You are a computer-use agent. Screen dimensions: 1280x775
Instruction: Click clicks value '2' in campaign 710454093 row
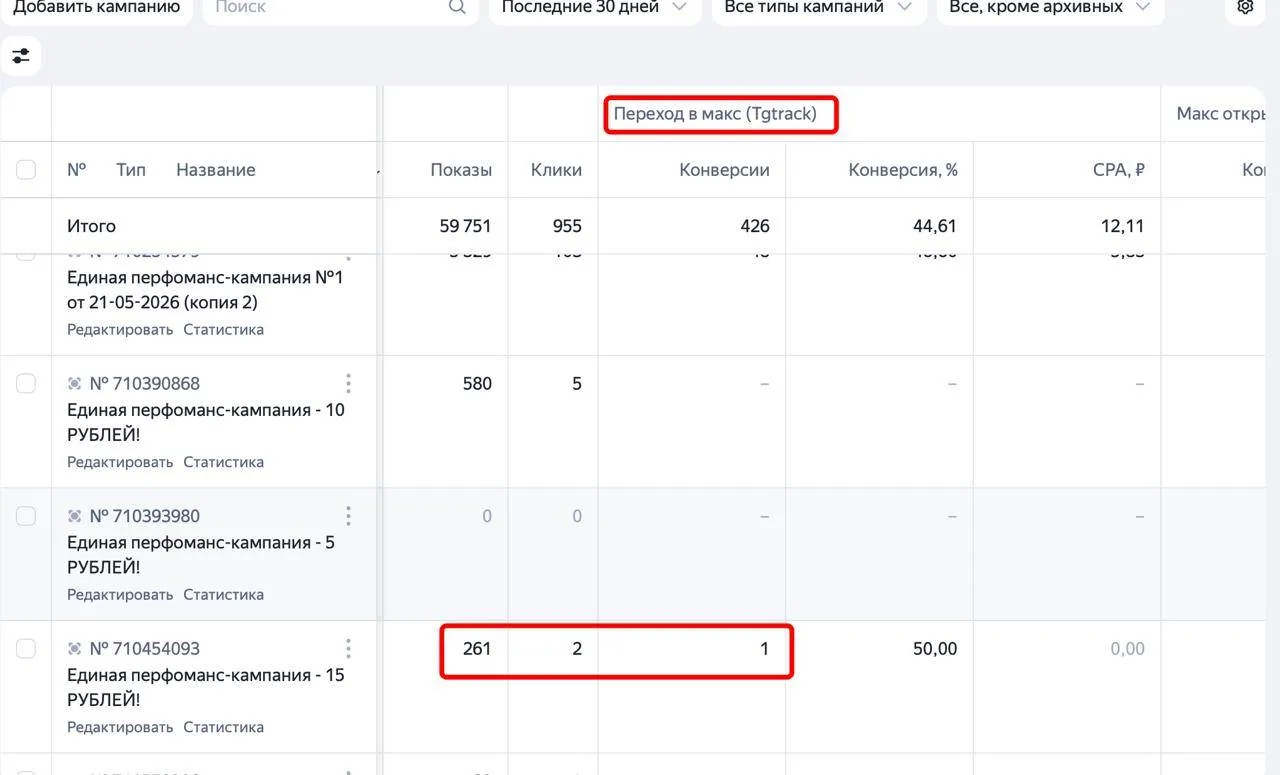pos(577,648)
